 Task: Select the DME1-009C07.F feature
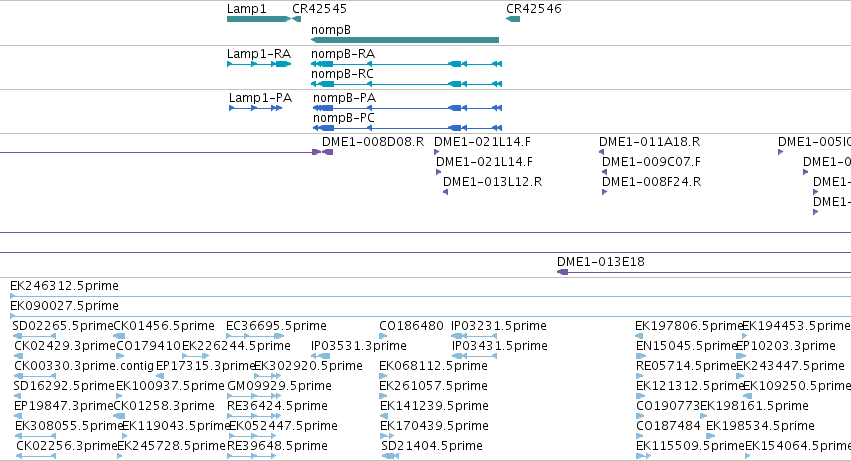pyautogui.click(x=604, y=172)
